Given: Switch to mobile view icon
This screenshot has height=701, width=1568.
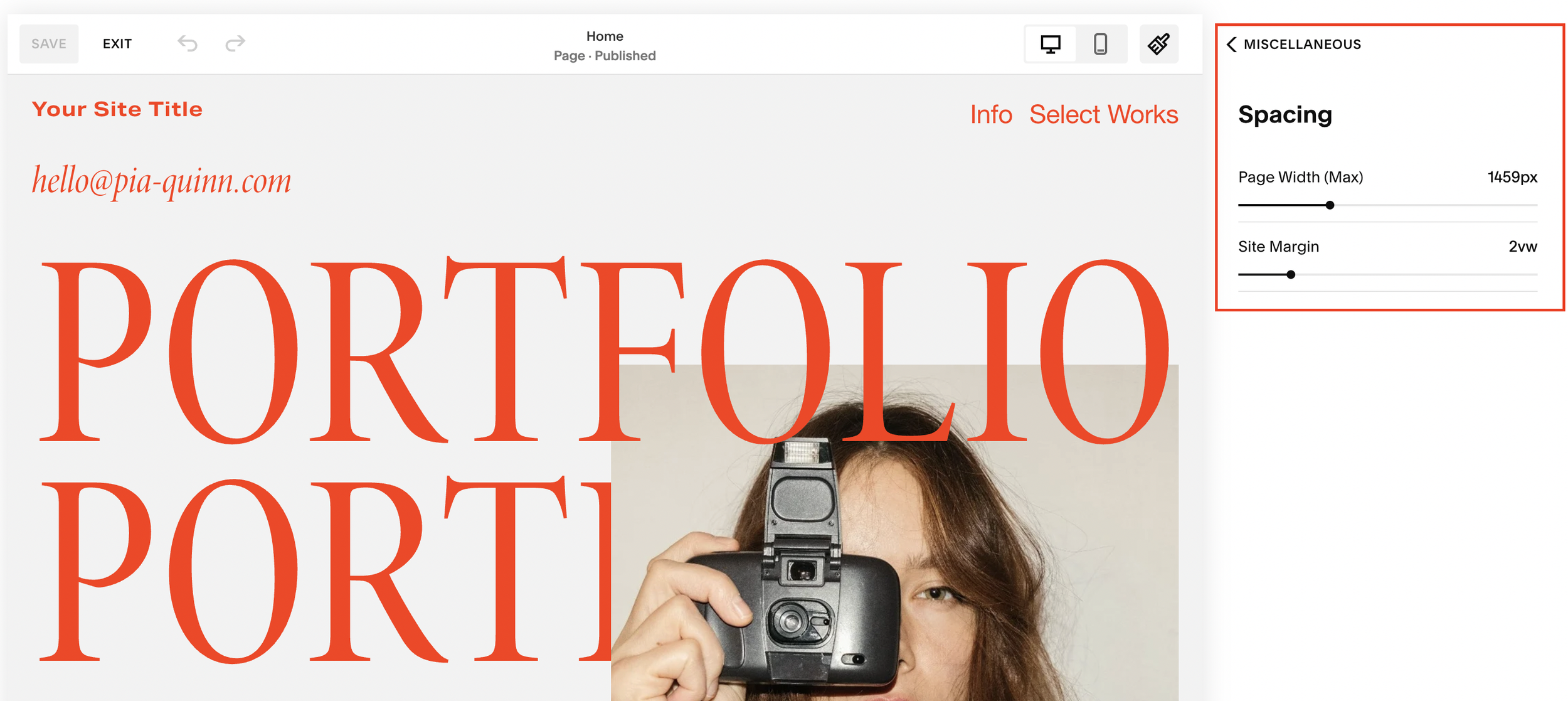Looking at the screenshot, I should tap(1101, 44).
